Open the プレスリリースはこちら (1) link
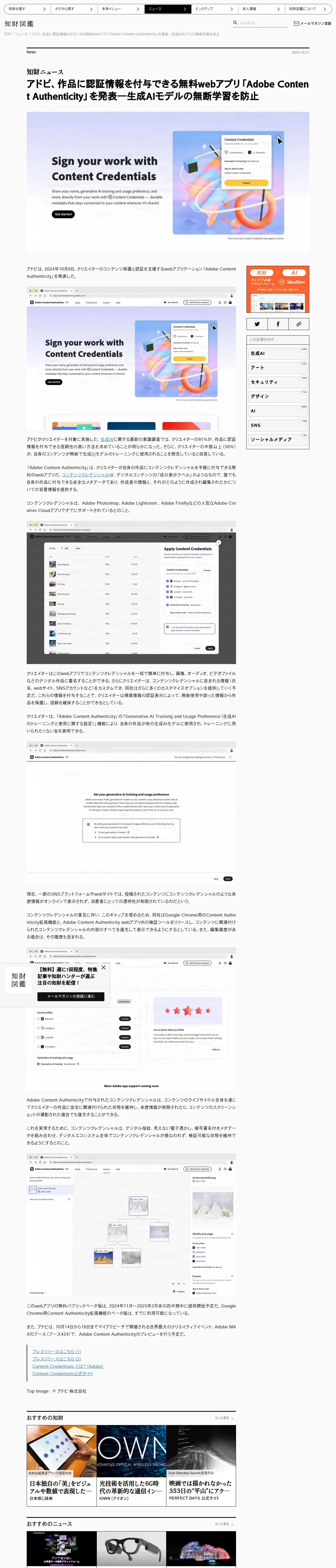The image size is (336, 1568). pyautogui.click(x=57, y=1351)
